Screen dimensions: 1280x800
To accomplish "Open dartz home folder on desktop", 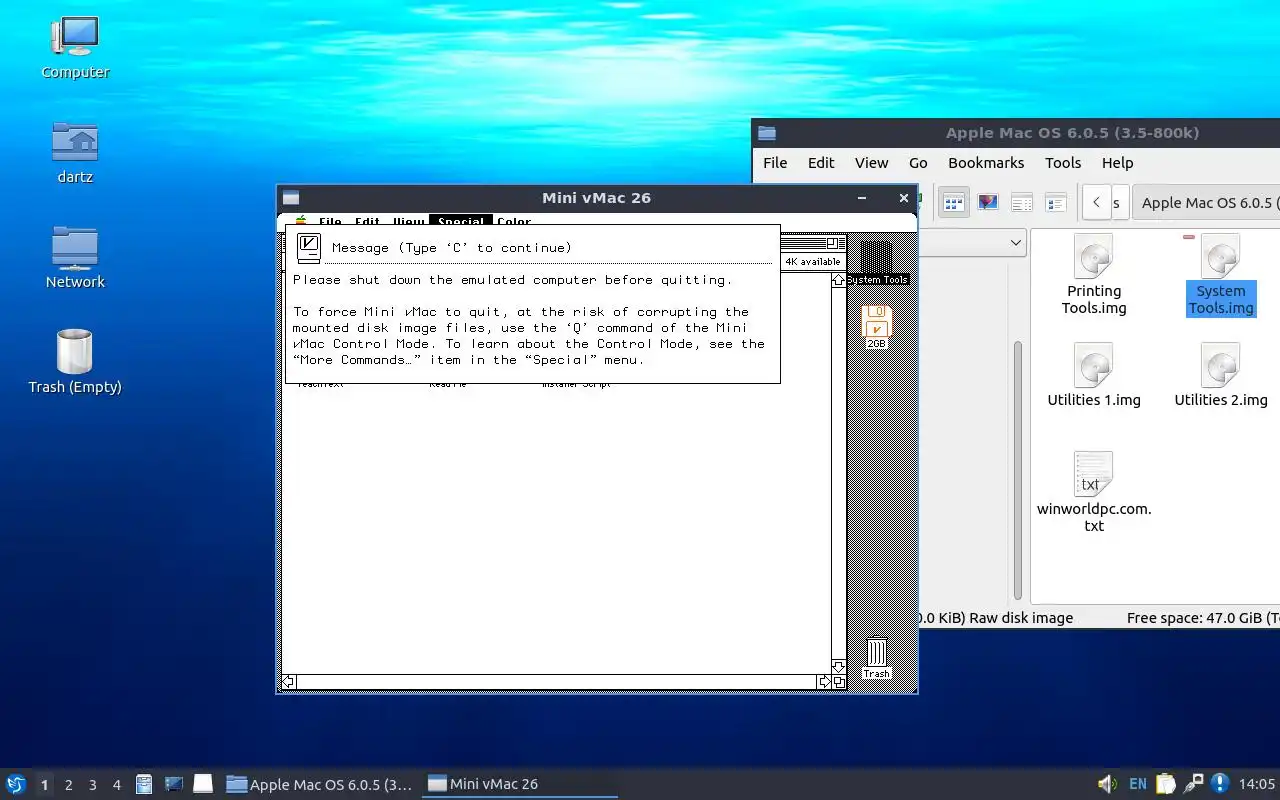I will (x=75, y=153).
